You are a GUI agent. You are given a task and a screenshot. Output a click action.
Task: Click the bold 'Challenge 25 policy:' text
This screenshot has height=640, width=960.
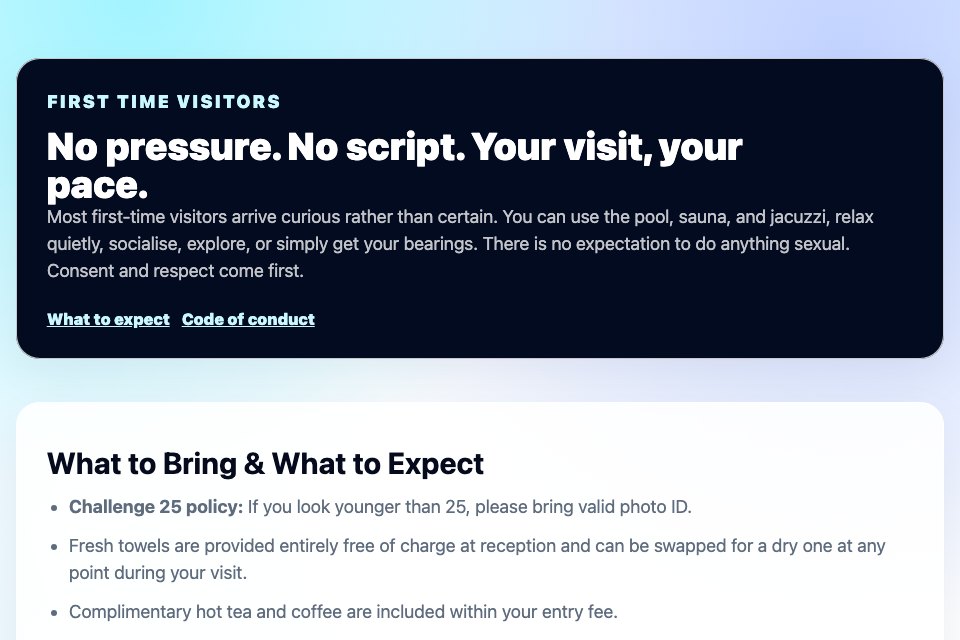(156, 507)
